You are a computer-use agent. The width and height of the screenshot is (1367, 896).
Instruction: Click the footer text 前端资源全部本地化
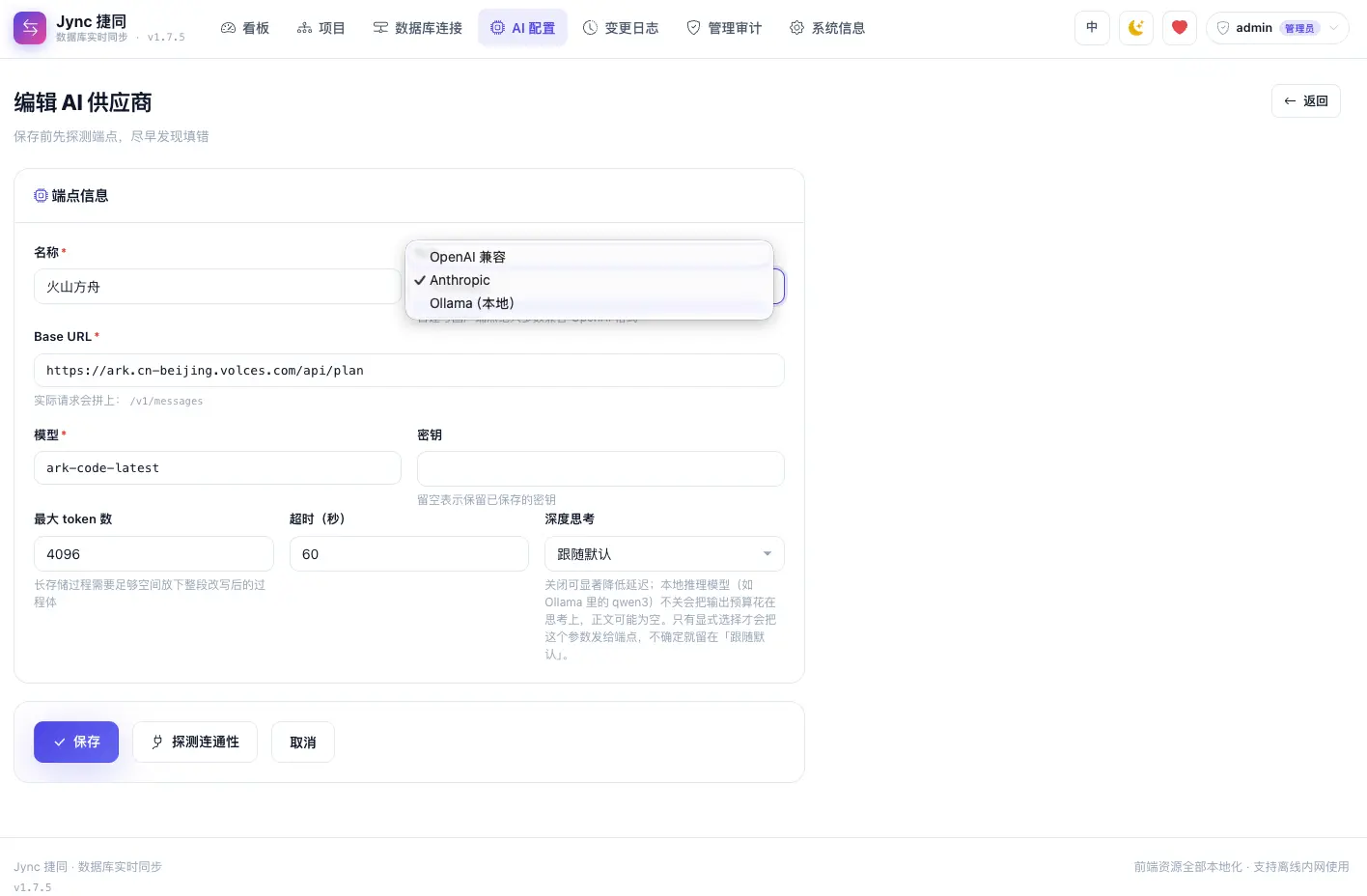[x=1188, y=867]
